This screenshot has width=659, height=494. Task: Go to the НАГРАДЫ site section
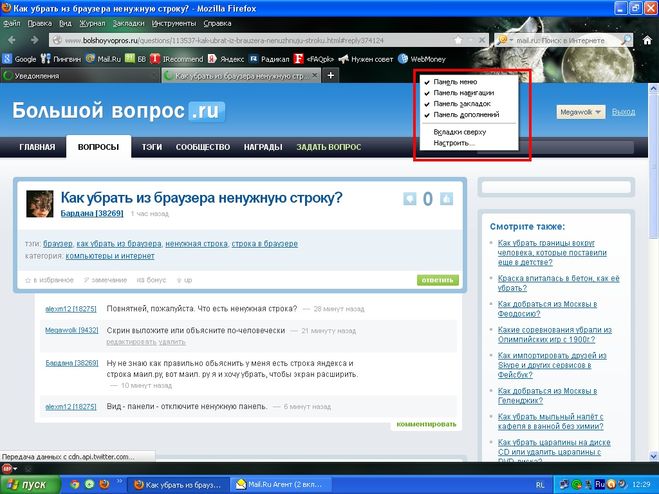[x=263, y=147]
